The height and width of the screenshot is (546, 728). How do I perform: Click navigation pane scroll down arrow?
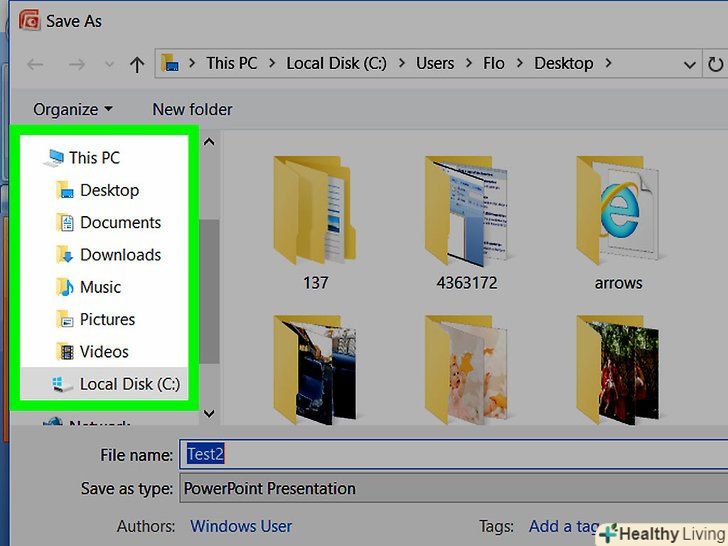click(209, 413)
